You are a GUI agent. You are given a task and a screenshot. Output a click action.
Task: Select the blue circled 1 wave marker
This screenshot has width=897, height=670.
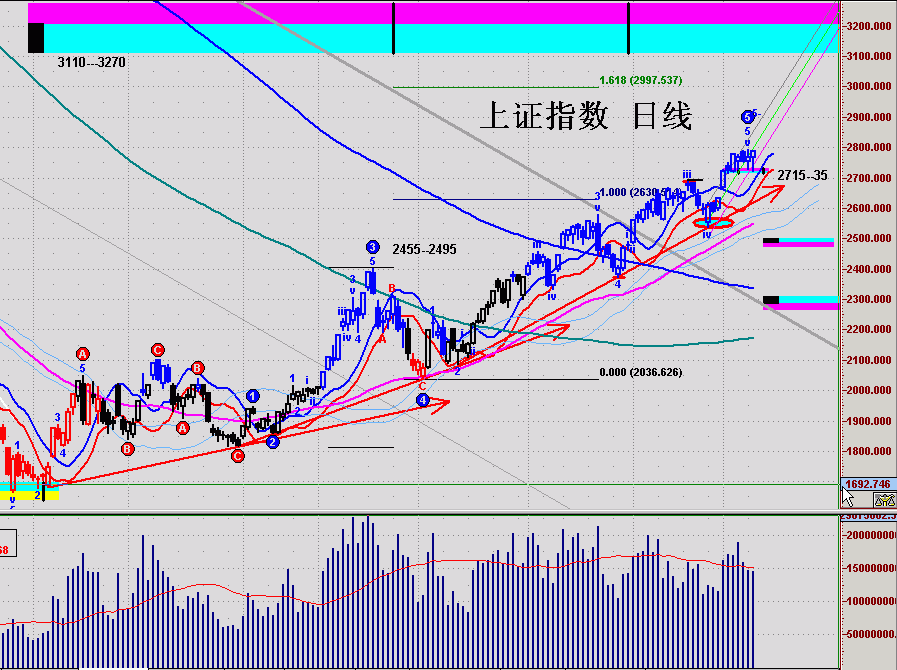click(253, 396)
